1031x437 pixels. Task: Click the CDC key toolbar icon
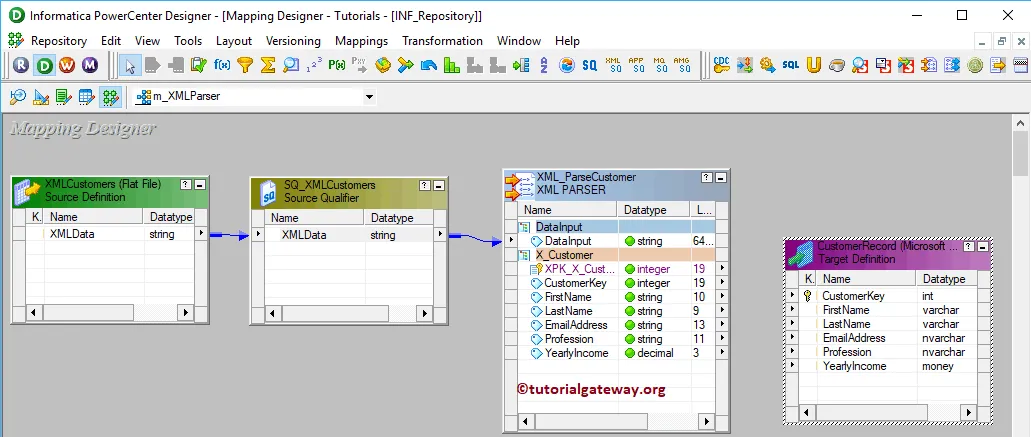721,65
